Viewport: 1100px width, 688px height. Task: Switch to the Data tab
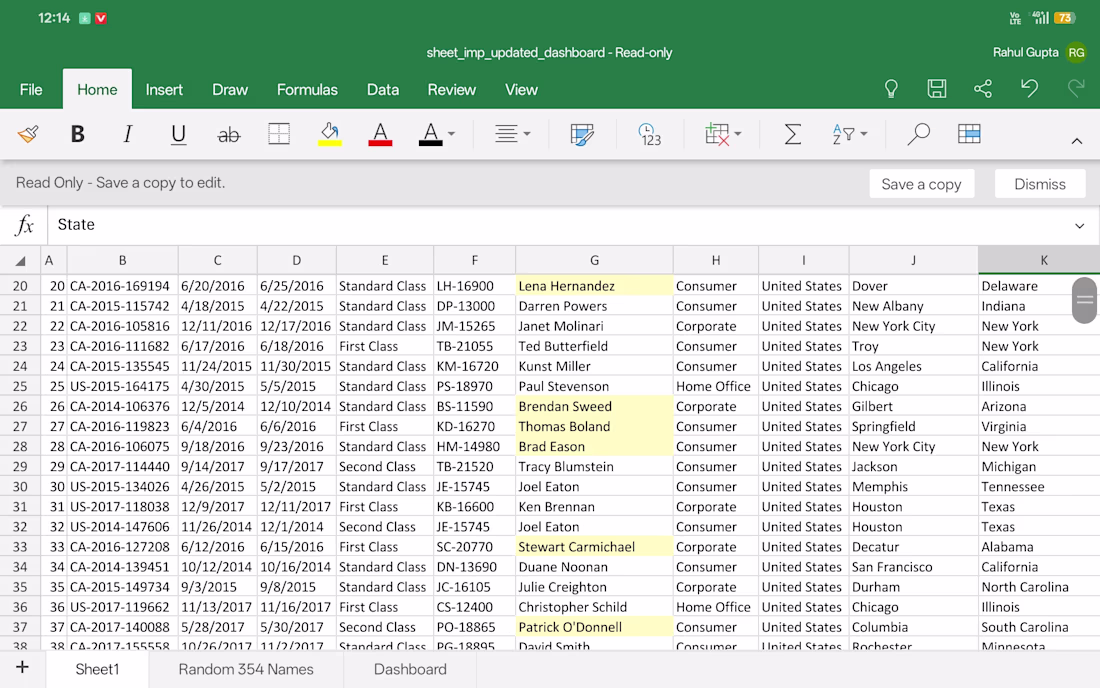(x=383, y=90)
